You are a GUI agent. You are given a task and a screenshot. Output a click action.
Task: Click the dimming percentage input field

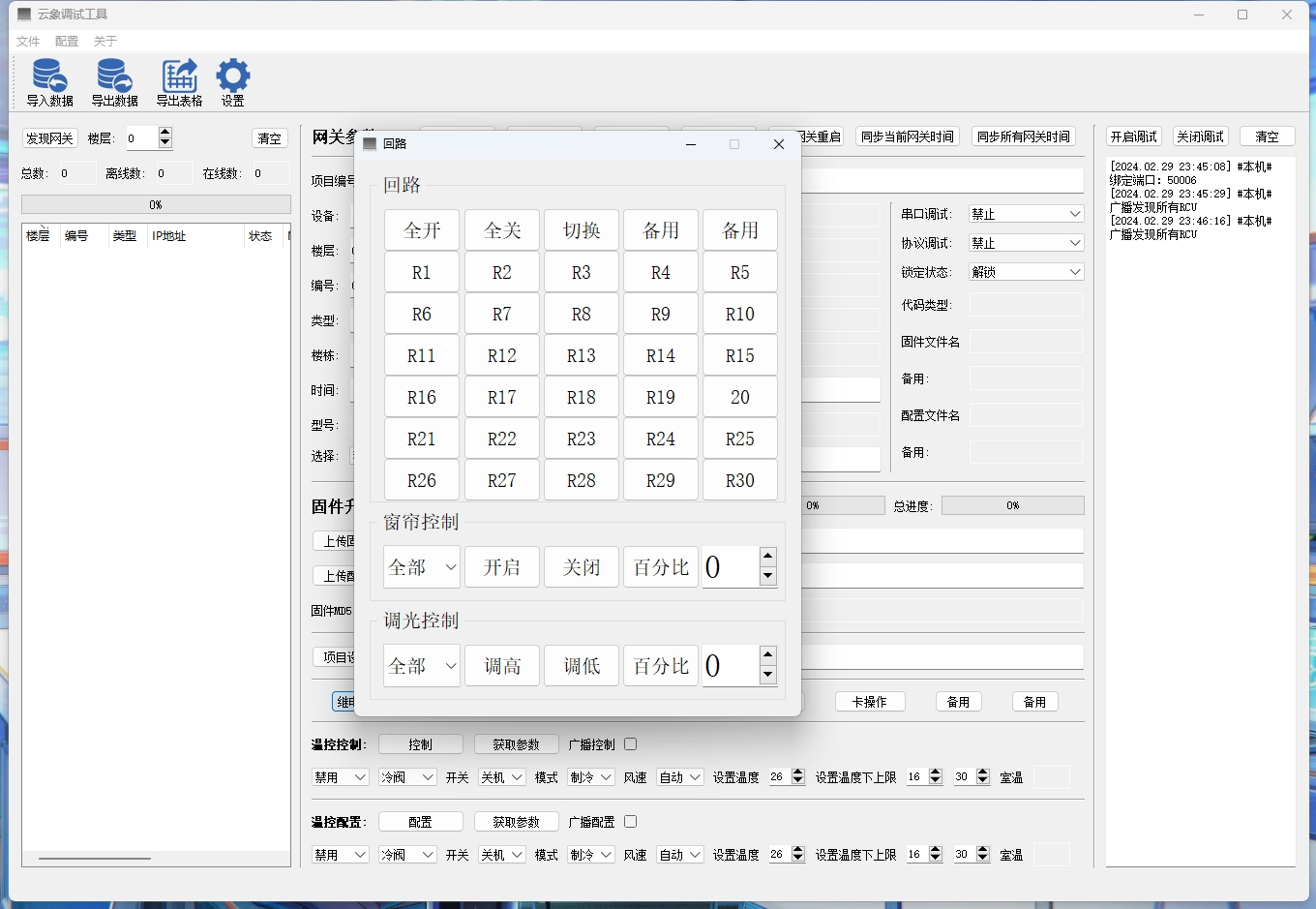tap(732, 666)
